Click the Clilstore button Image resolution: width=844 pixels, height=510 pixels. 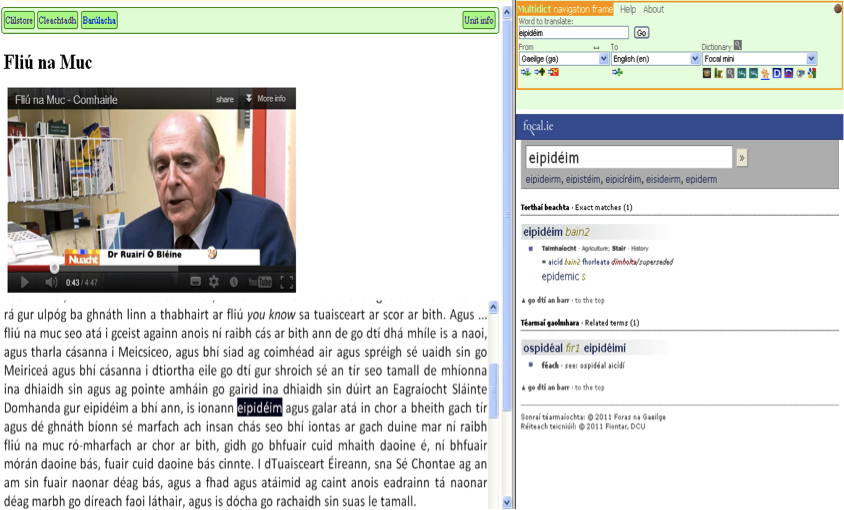[20, 20]
